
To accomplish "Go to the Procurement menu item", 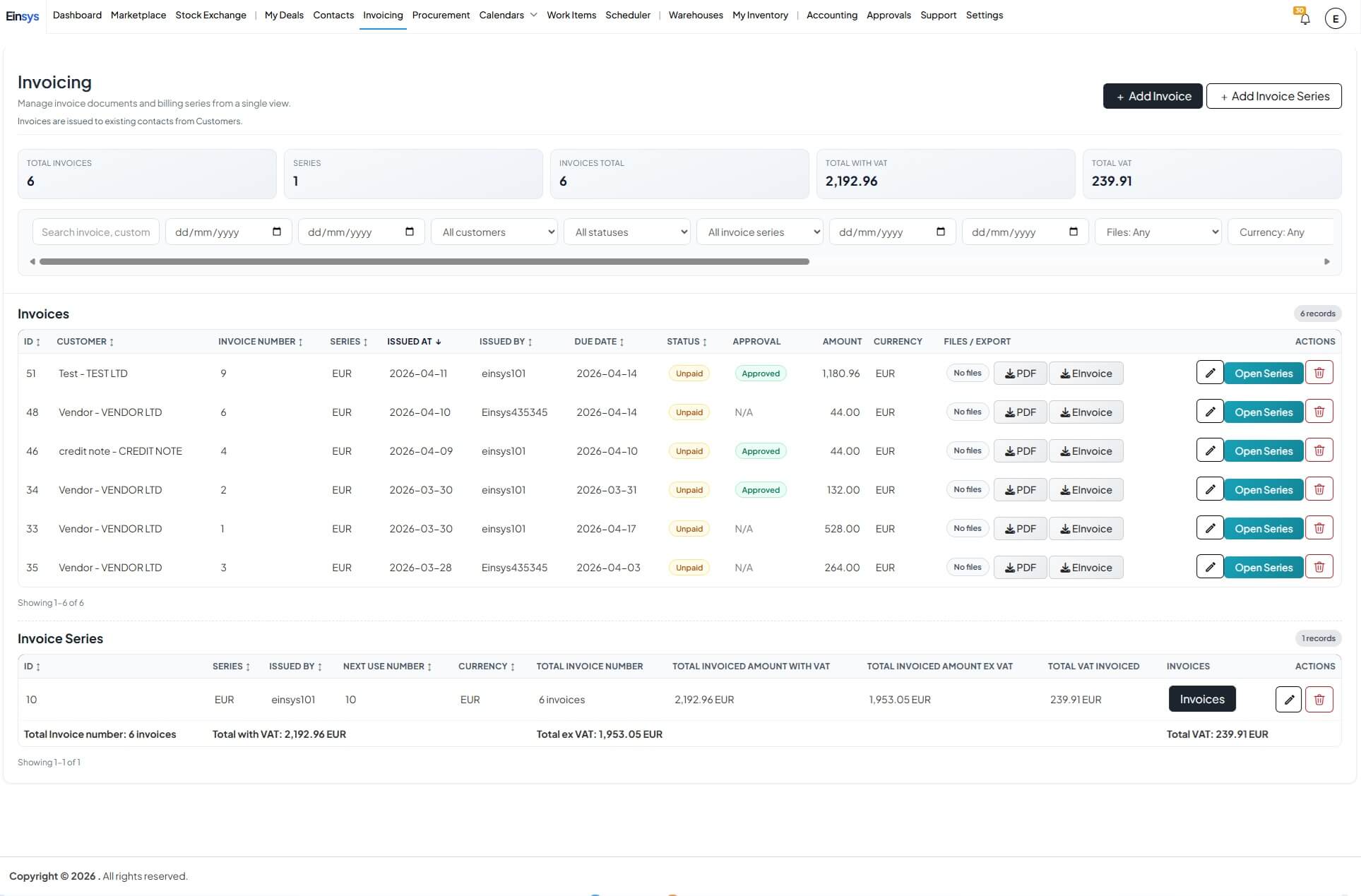I will tap(441, 15).
